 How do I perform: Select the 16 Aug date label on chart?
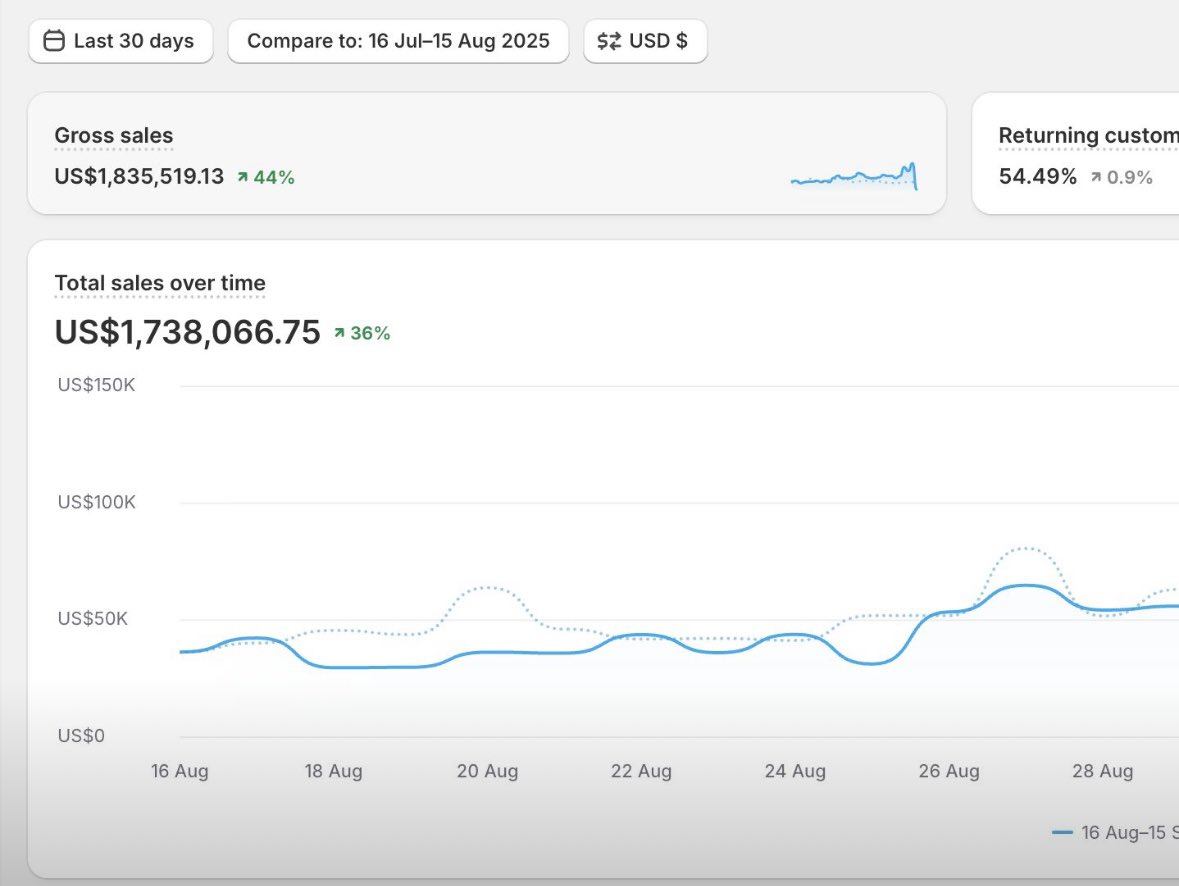pos(180,771)
